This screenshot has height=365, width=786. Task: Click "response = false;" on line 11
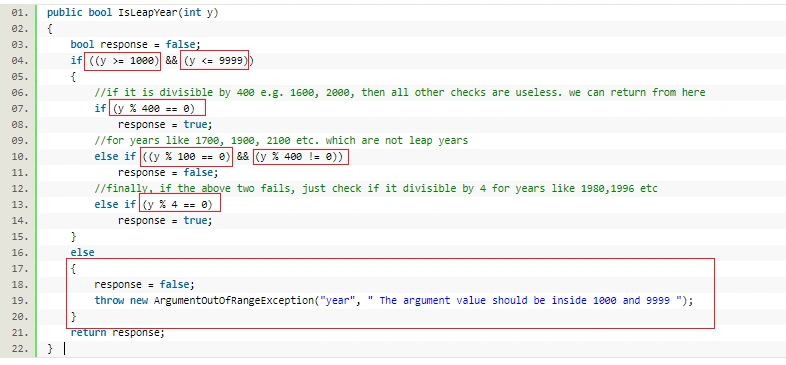[168, 173]
